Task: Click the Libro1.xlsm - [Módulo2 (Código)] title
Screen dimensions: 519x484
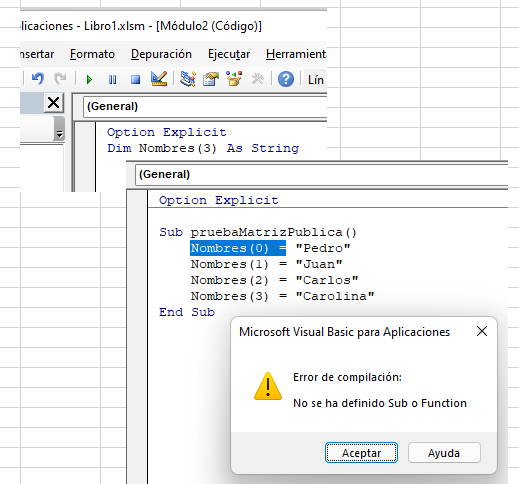Action: pyautogui.click(x=173, y=26)
